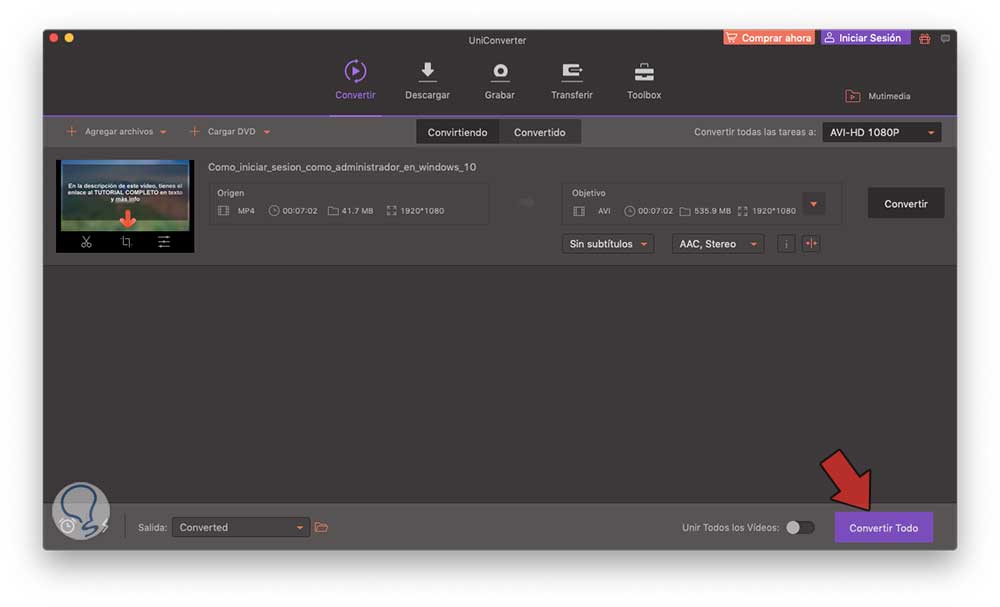Toggle Unir Todos los Videos switch

(800, 527)
